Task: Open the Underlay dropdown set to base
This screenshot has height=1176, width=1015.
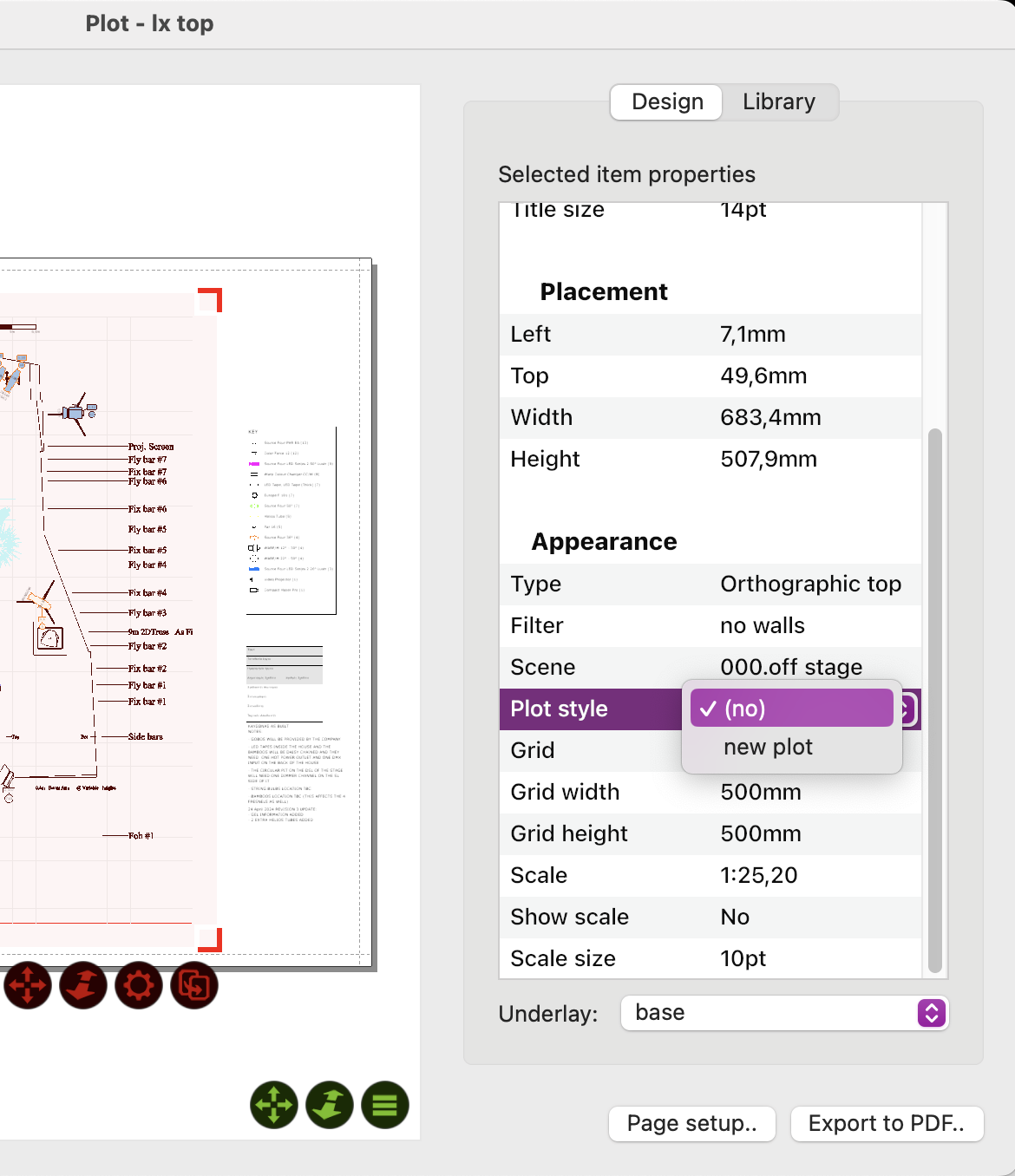Action: pyautogui.click(x=784, y=1013)
